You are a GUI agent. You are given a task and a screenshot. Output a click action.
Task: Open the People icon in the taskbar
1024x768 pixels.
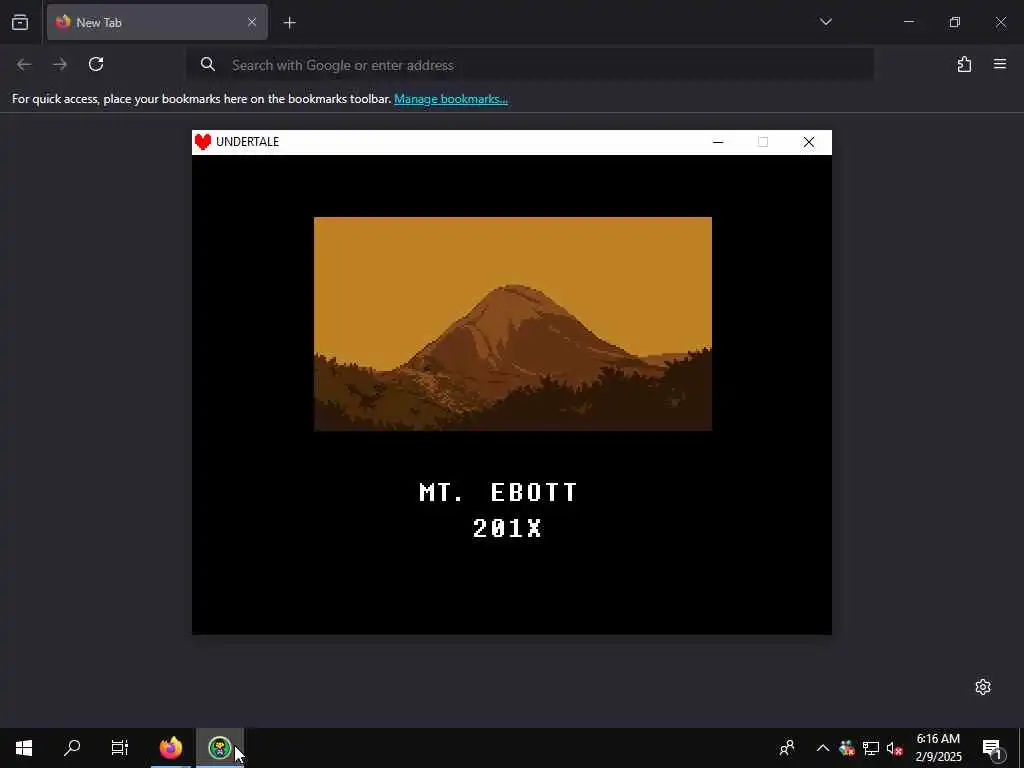[x=787, y=748]
